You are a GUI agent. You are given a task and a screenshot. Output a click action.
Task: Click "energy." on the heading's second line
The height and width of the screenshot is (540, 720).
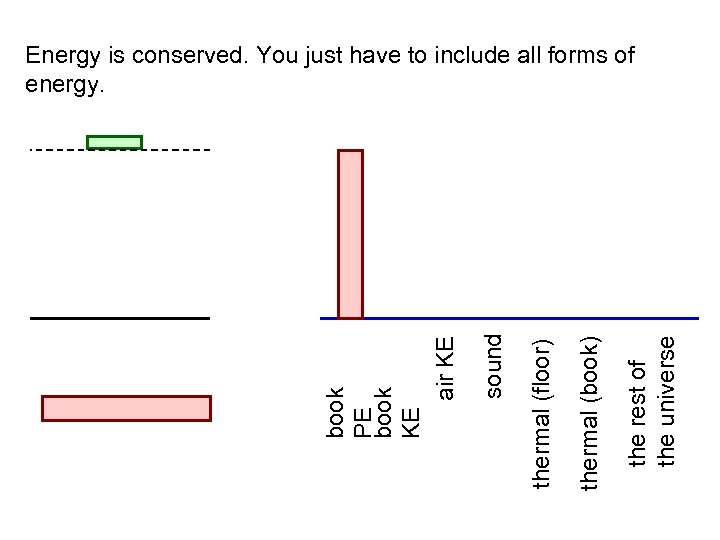point(62,86)
